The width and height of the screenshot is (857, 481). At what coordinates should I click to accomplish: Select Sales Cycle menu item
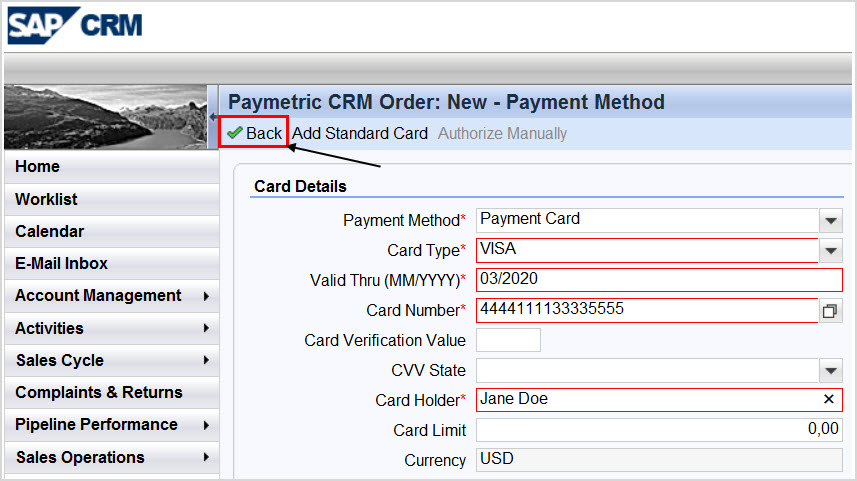[x=111, y=360]
